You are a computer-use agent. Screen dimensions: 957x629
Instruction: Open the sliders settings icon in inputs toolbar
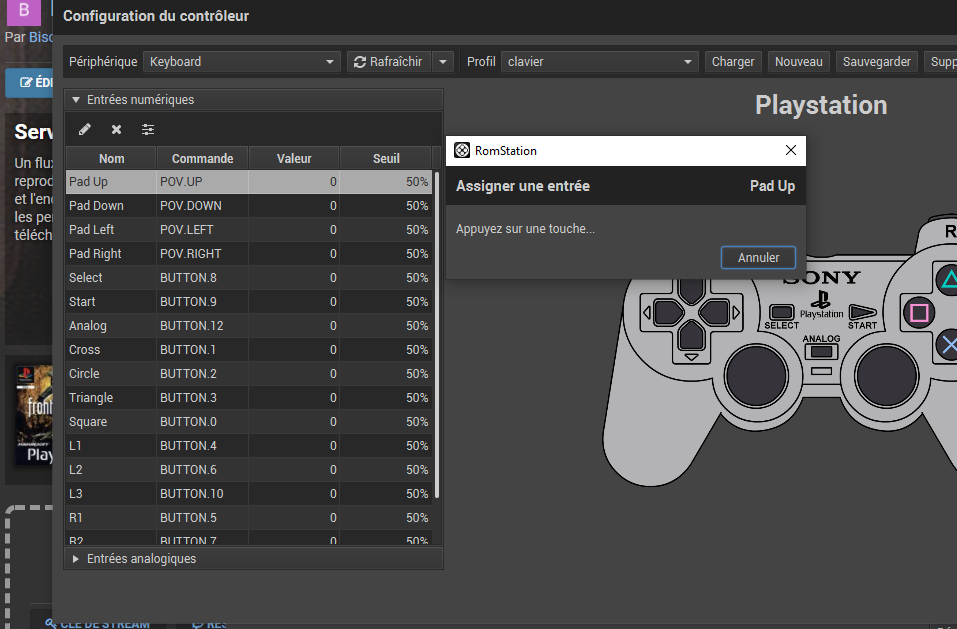pyautogui.click(x=148, y=129)
